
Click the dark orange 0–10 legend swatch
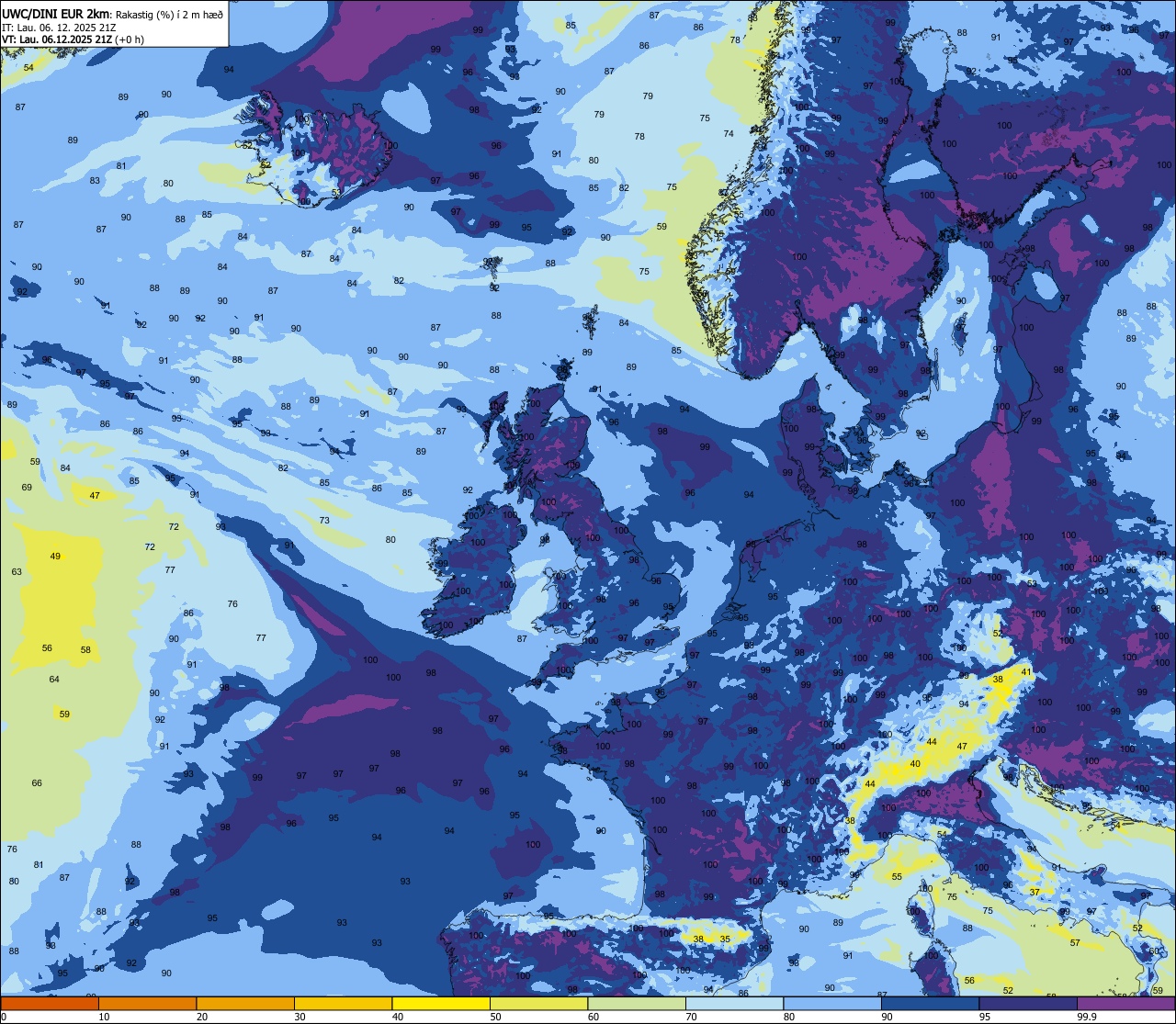click(x=50, y=1003)
